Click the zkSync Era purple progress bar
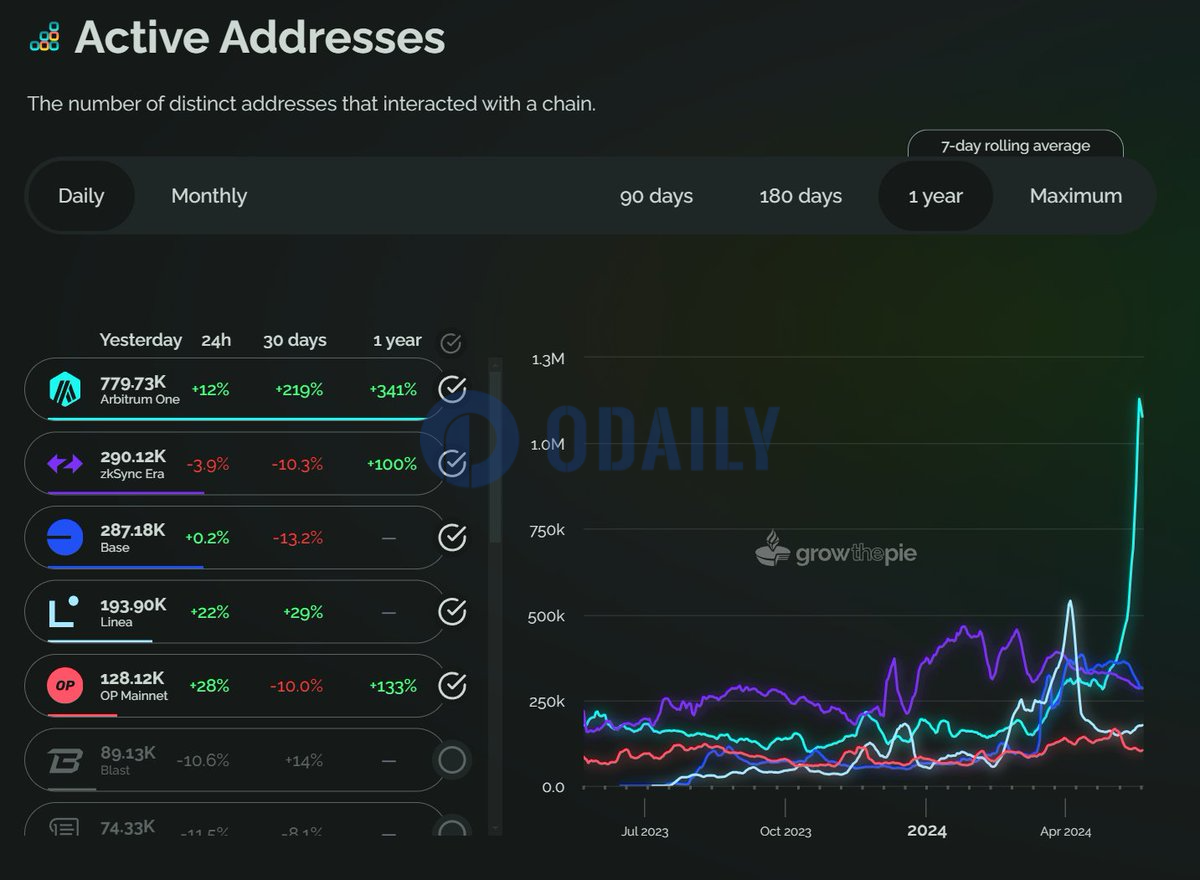The height and width of the screenshot is (880, 1200). coord(126,492)
